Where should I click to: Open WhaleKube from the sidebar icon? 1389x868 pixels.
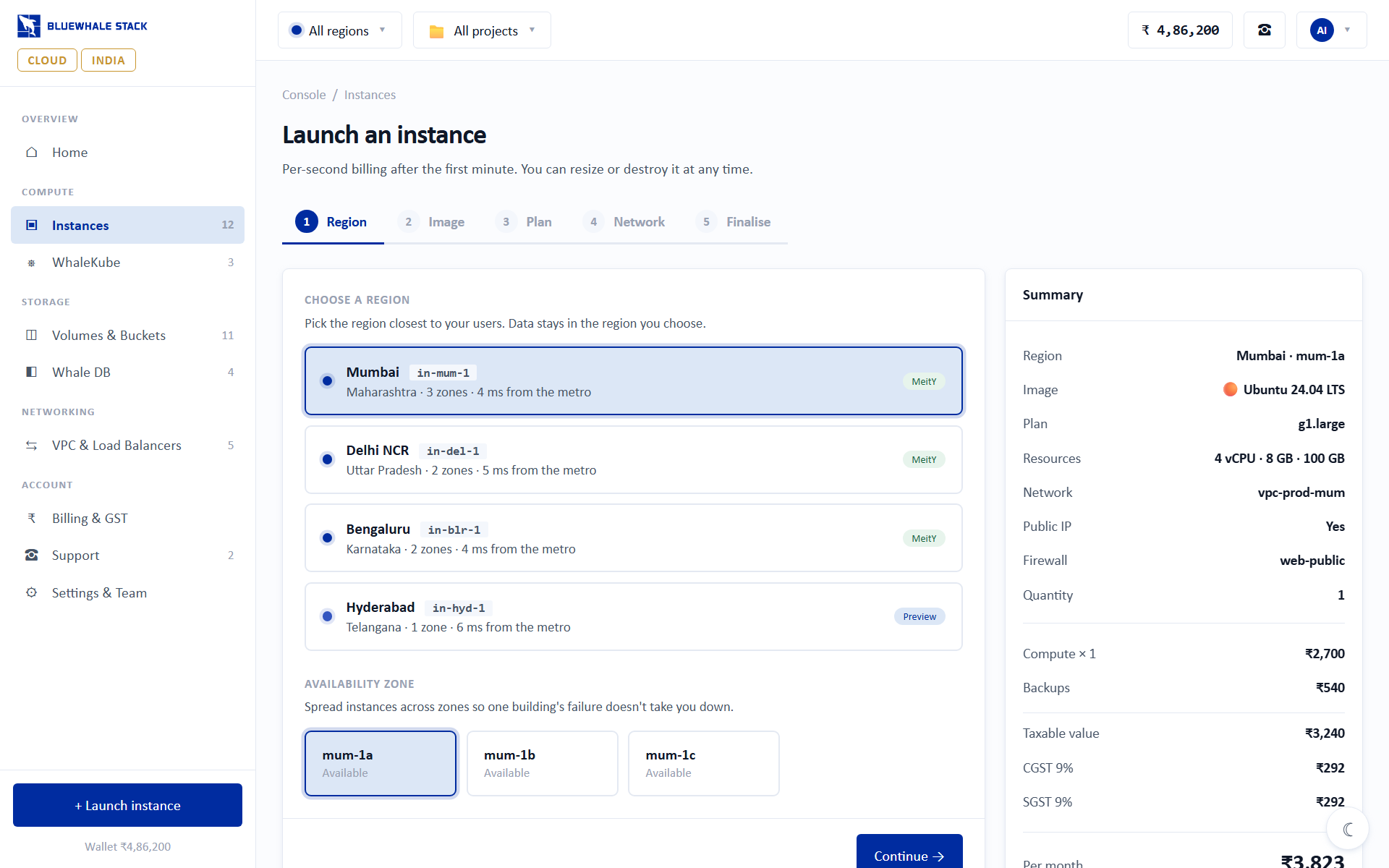pos(31,263)
